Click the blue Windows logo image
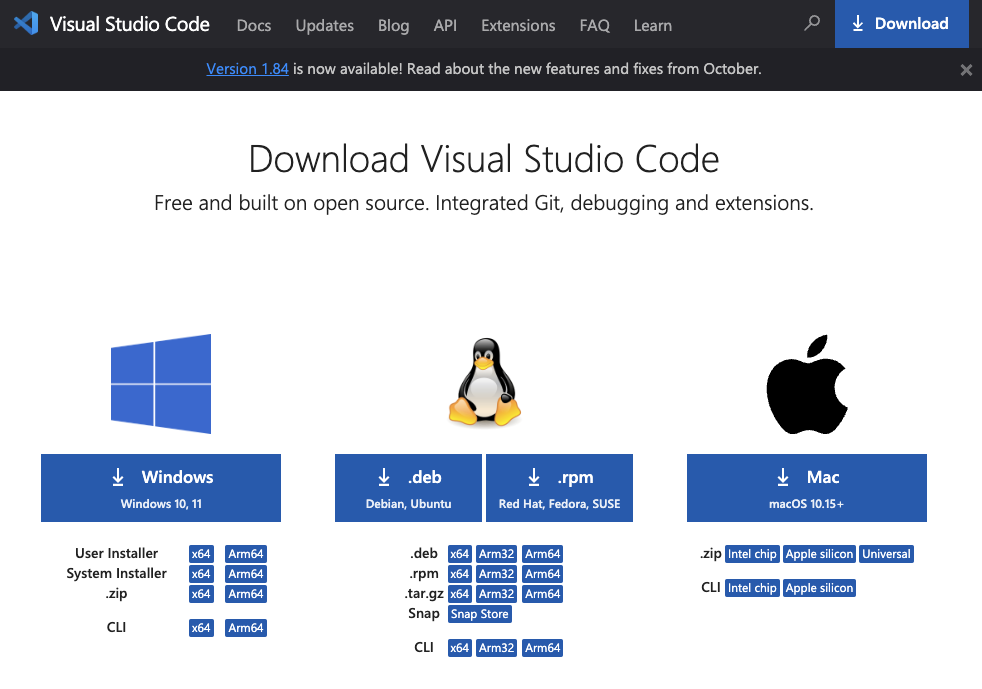The image size is (982, 689). pos(161,384)
